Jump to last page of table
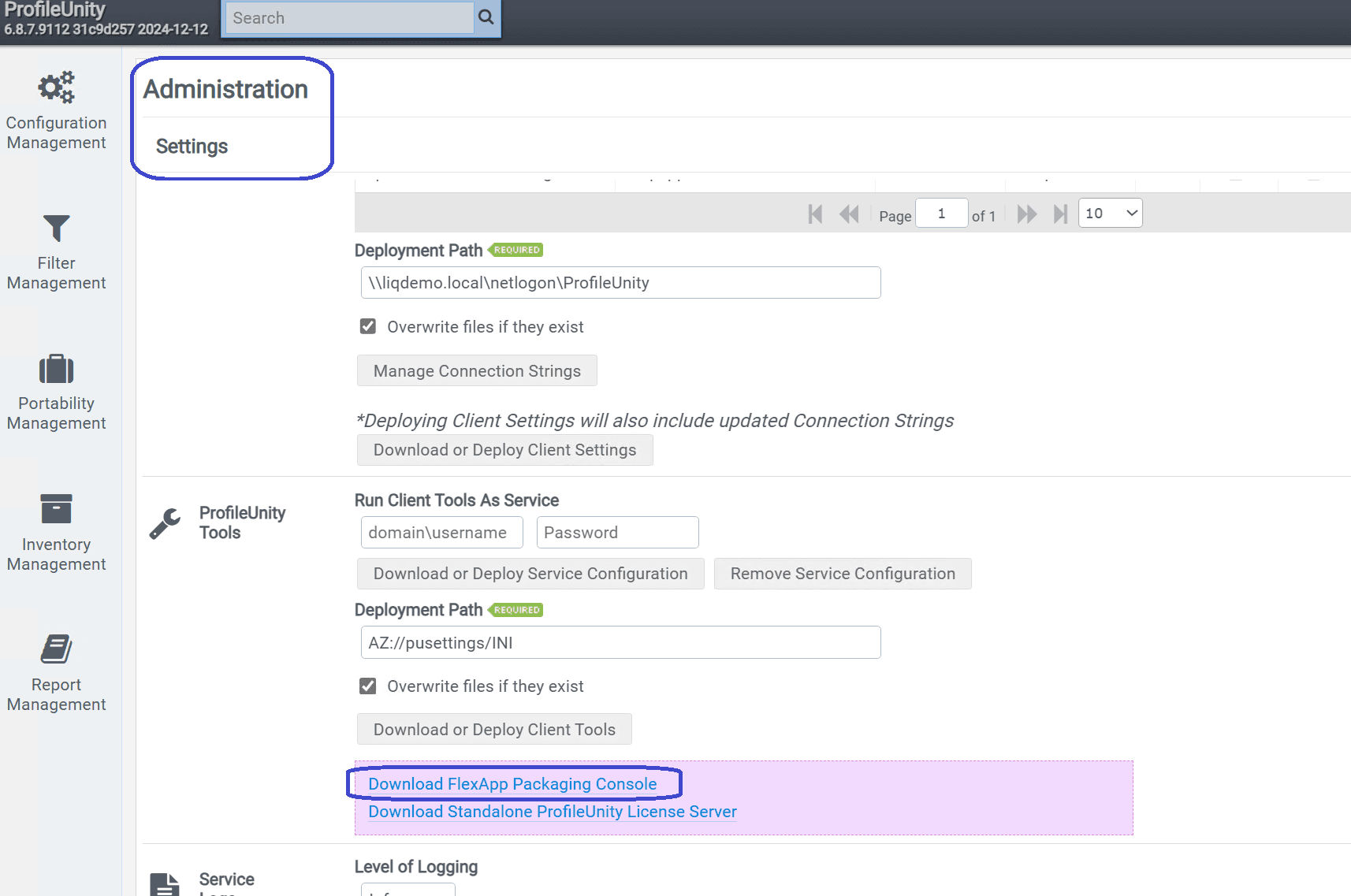 [1060, 214]
